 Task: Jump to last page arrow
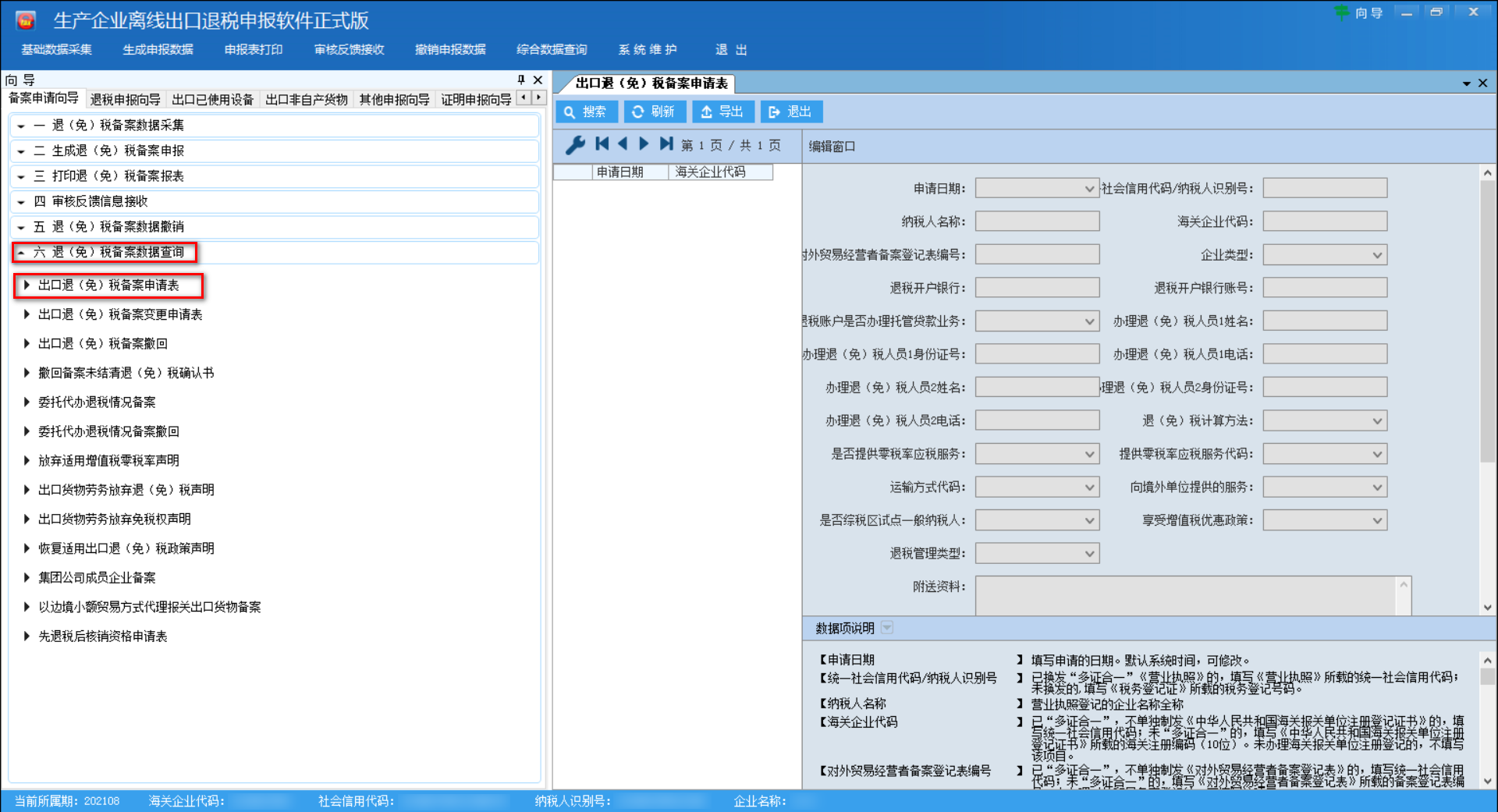pyautogui.click(x=666, y=144)
